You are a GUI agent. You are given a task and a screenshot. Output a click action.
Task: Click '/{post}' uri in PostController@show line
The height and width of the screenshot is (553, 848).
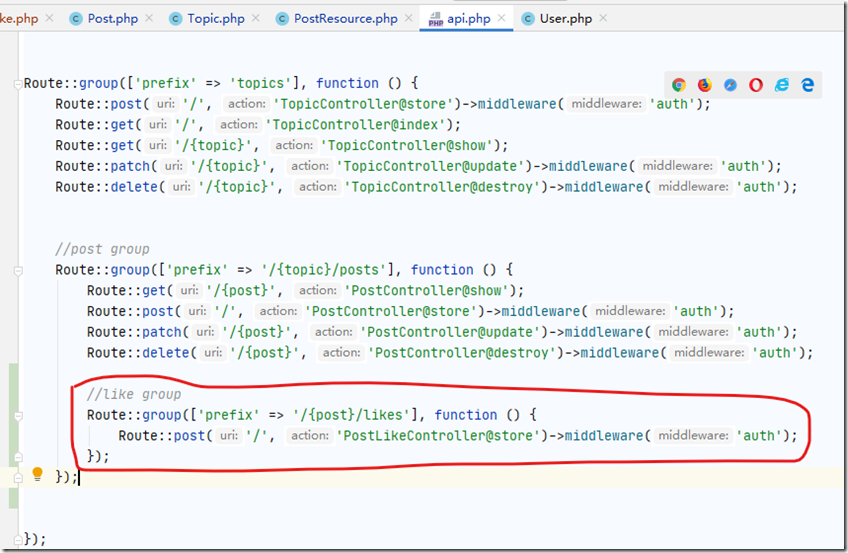click(241, 291)
